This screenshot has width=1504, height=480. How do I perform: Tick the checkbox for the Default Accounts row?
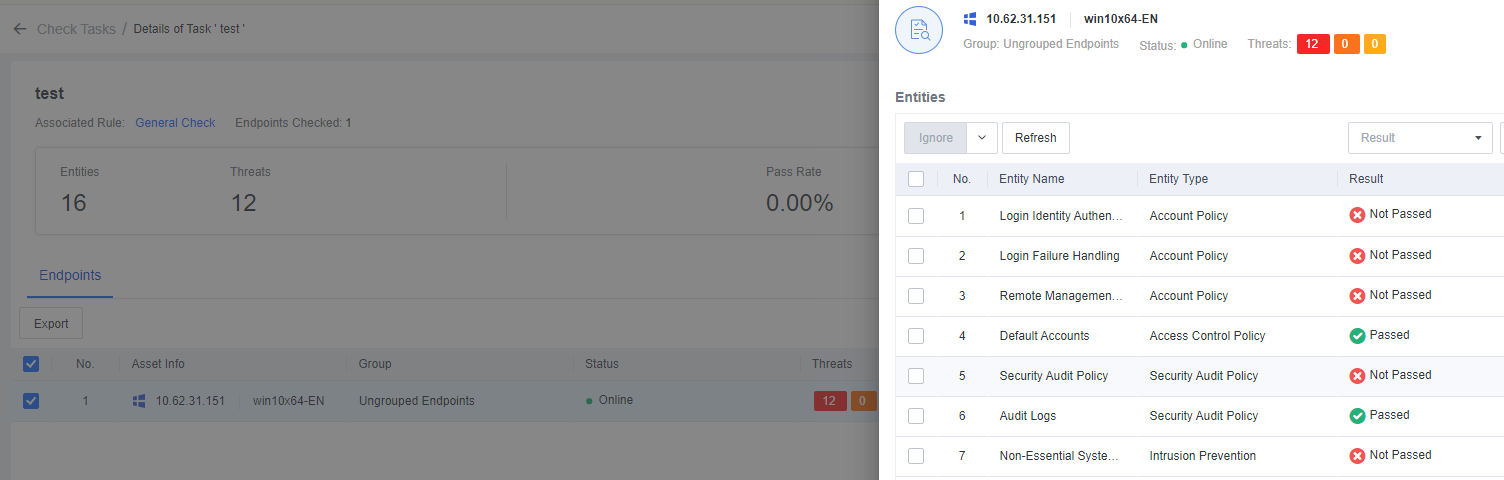916,336
